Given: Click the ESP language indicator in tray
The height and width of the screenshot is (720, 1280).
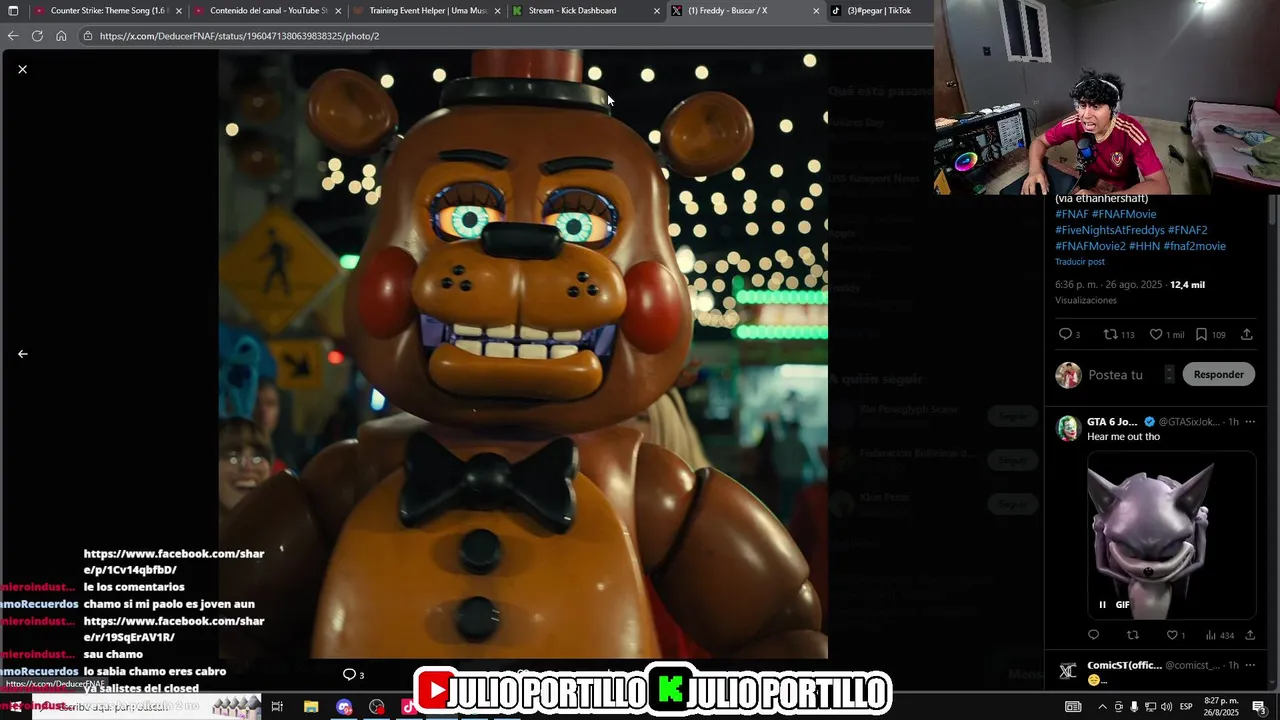Looking at the screenshot, I should click(x=1184, y=707).
